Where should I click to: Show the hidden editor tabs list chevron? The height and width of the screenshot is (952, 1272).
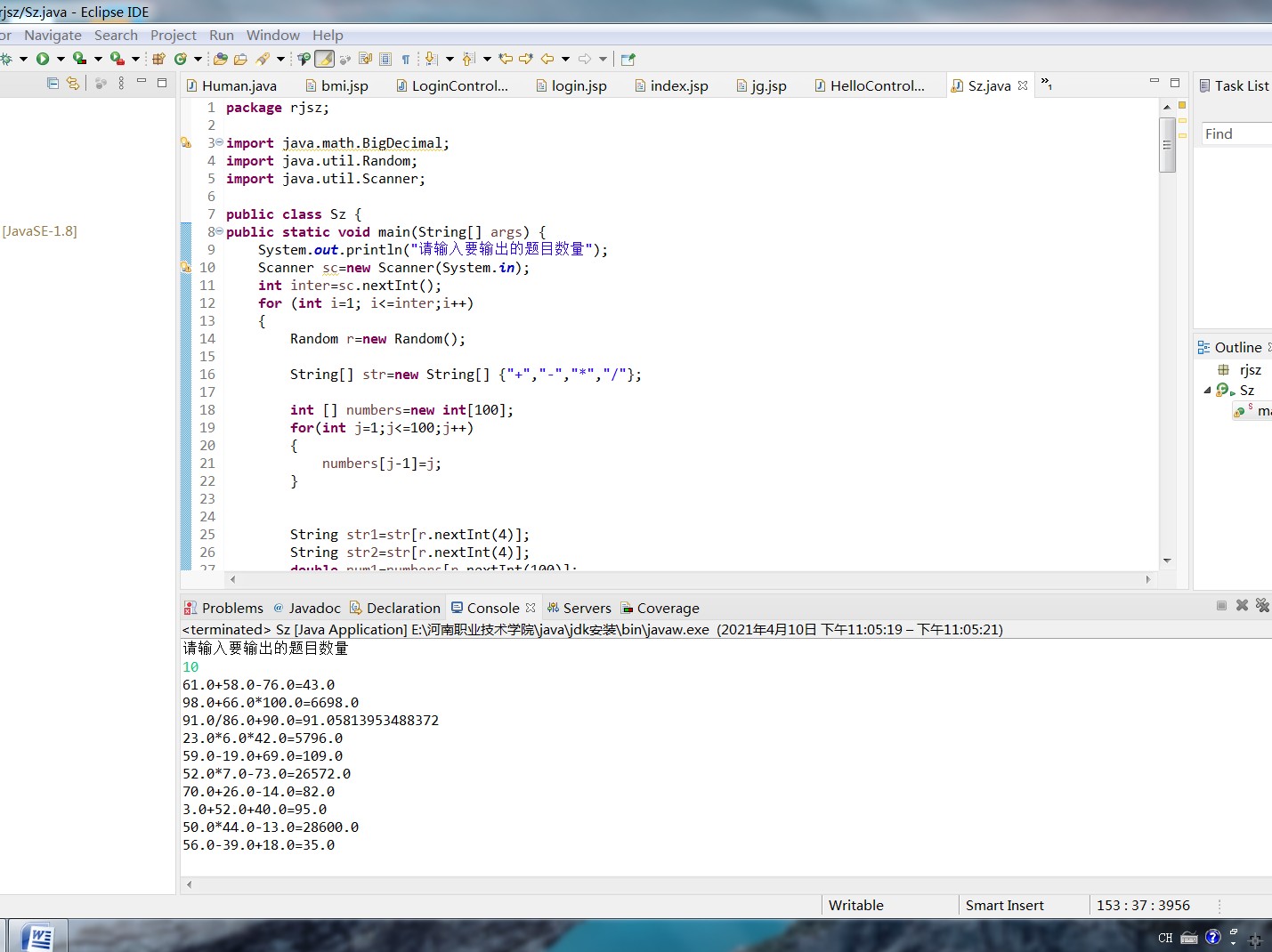(x=1047, y=85)
